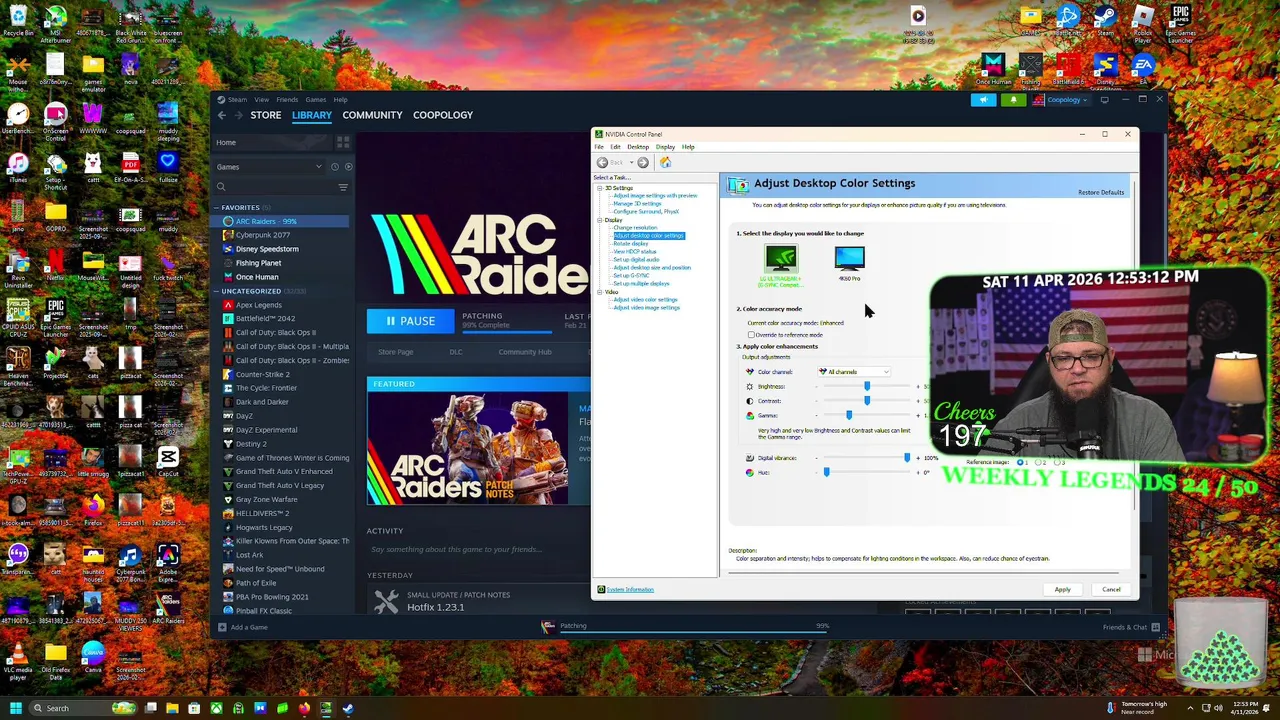Open the GOPRO folder on desktop
Screen dimensions: 1280x720
pos(55,215)
